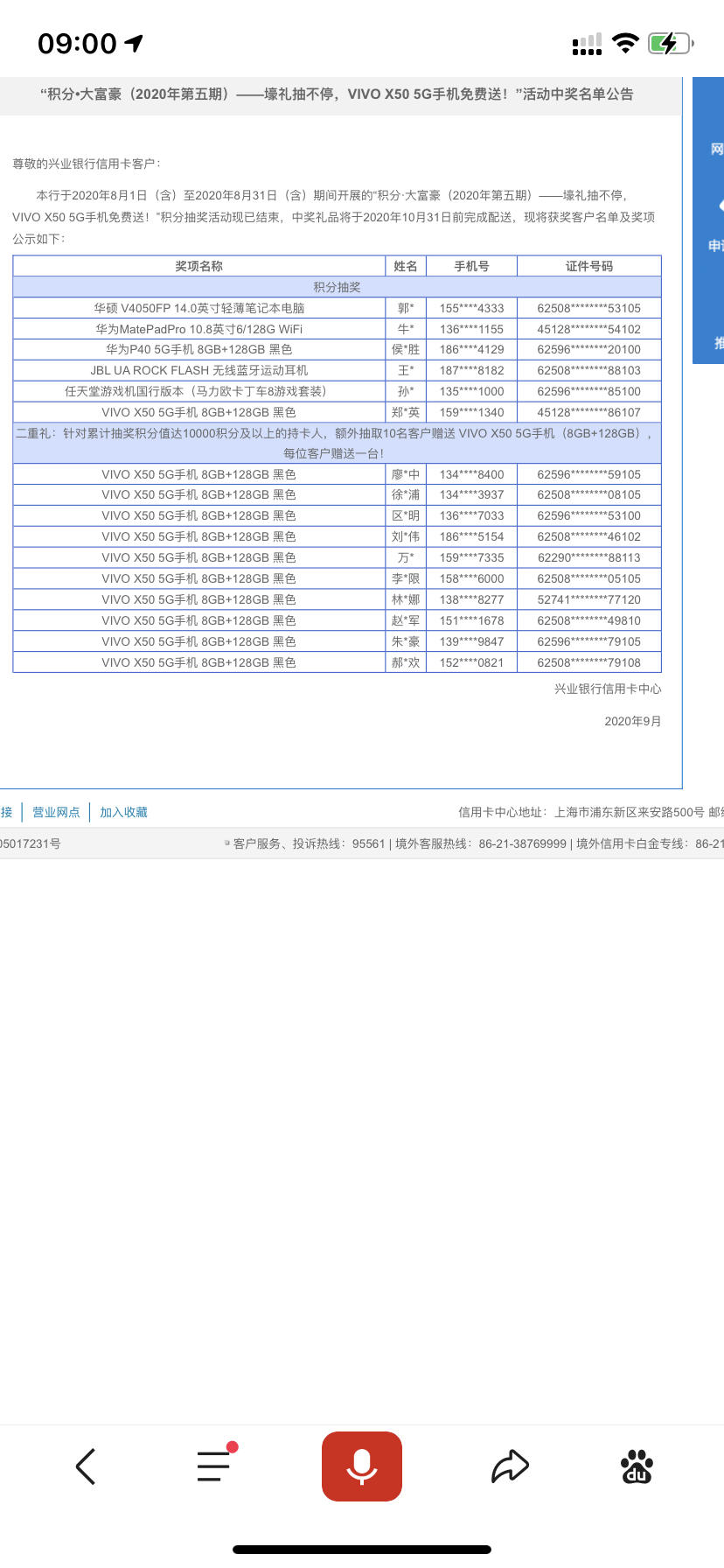The height and width of the screenshot is (1568, 724).
Task: Select 任天堂游戏机国行版本 prize cell
Action: point(199,391)
